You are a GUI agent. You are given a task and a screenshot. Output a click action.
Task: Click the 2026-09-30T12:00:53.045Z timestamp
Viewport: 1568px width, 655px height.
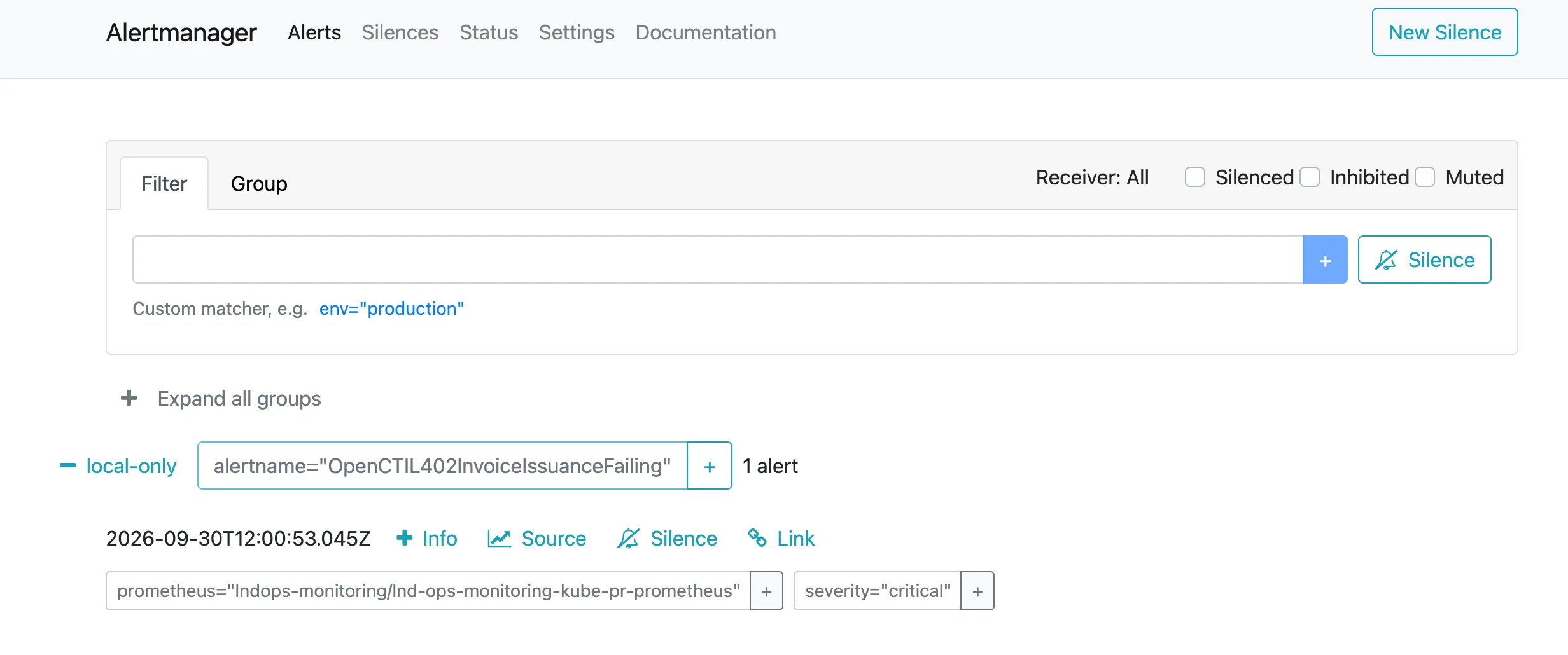pos(238,539)
